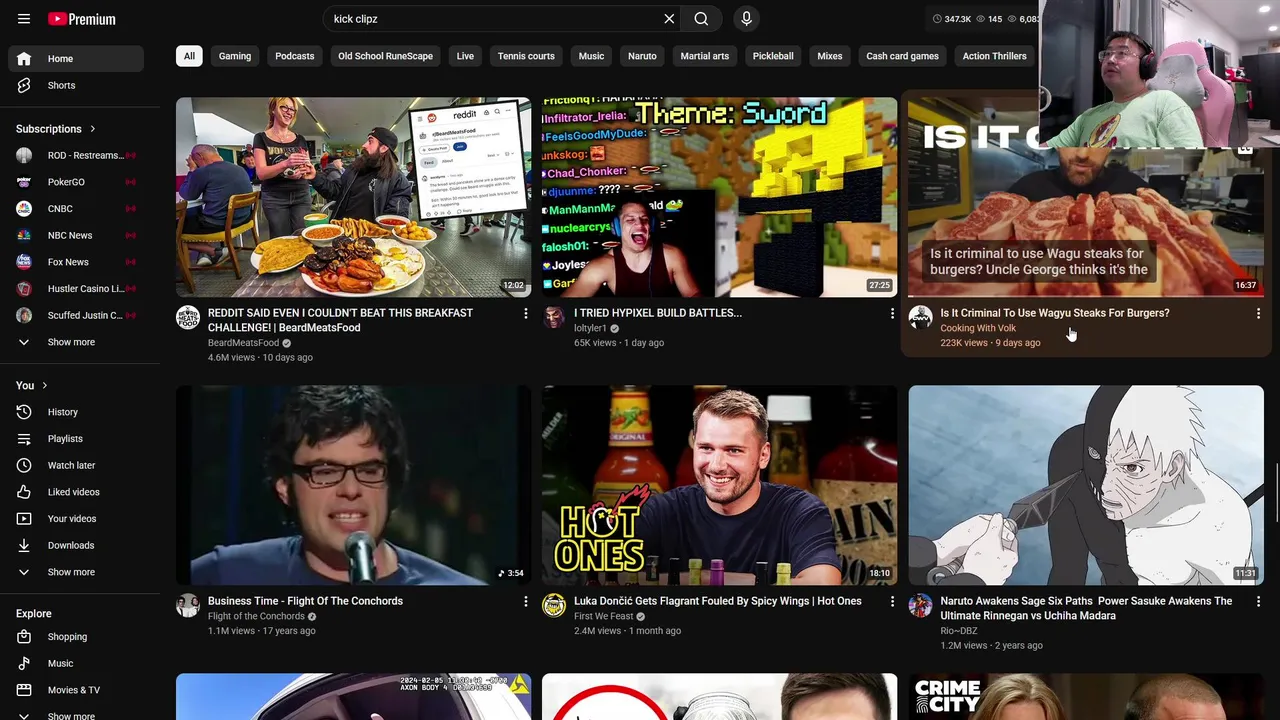
Task: Open the hamburger guide menu
Action: click(x=24, y=19)
